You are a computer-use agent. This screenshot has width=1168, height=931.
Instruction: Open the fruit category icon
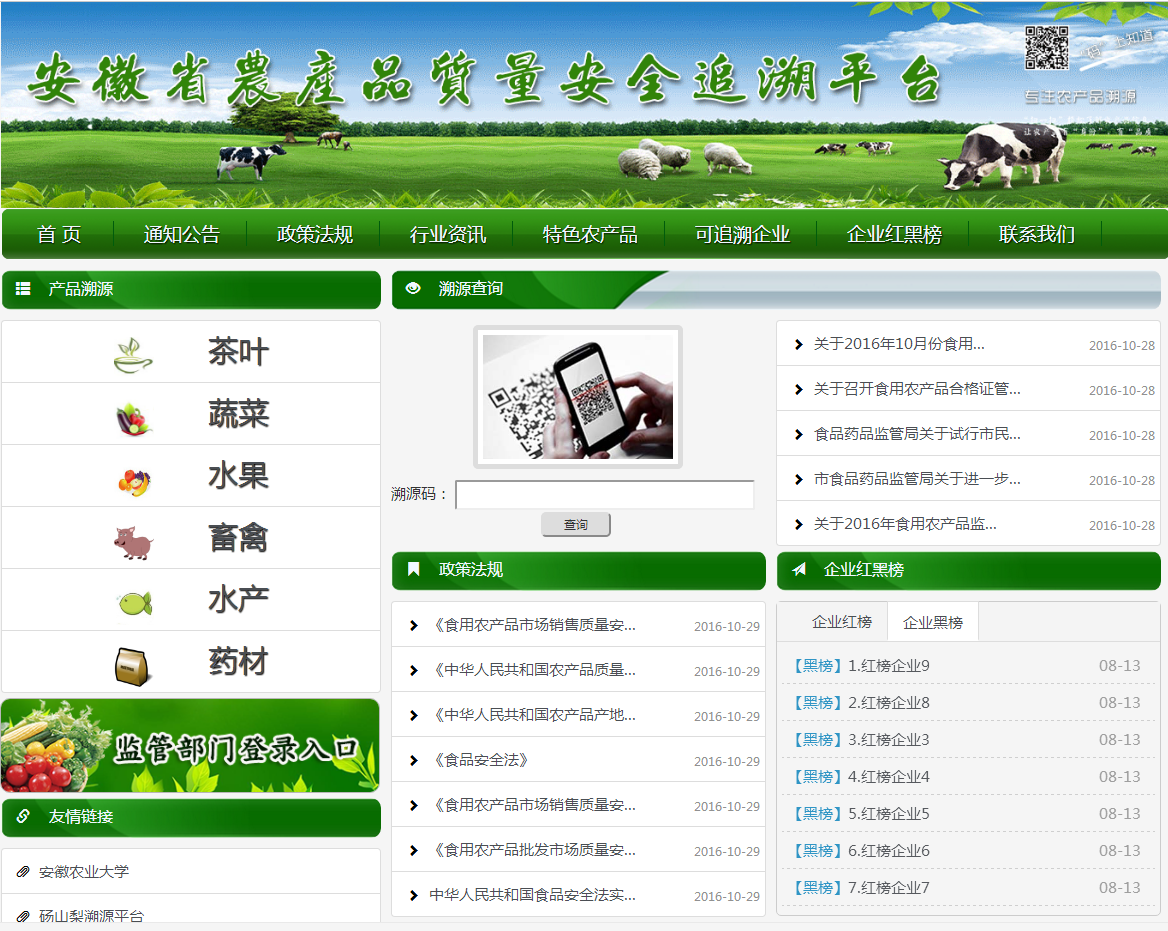tap(133, 479)
